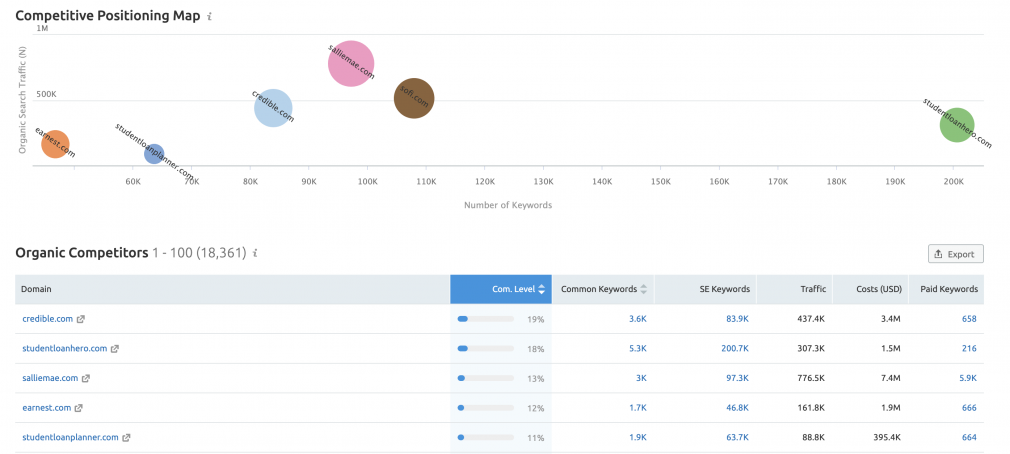The width and height of the screenshot is (1010, 454).
Task: Click the Export button
Action: click(x=955, y=254)
